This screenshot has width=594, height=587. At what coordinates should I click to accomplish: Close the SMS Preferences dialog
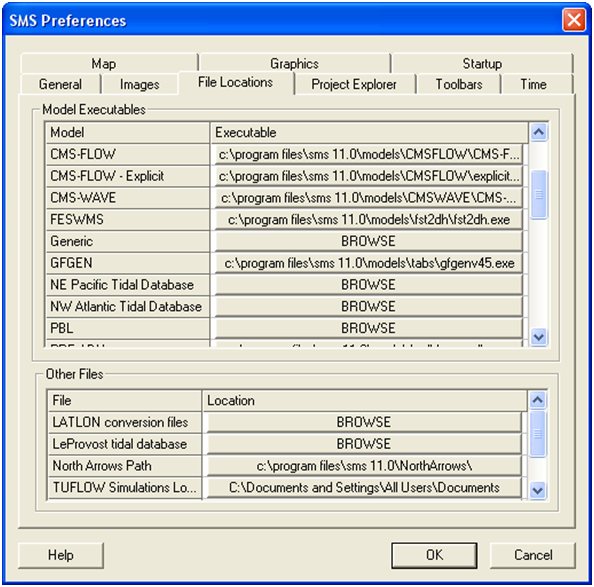[x=574, y=20]
